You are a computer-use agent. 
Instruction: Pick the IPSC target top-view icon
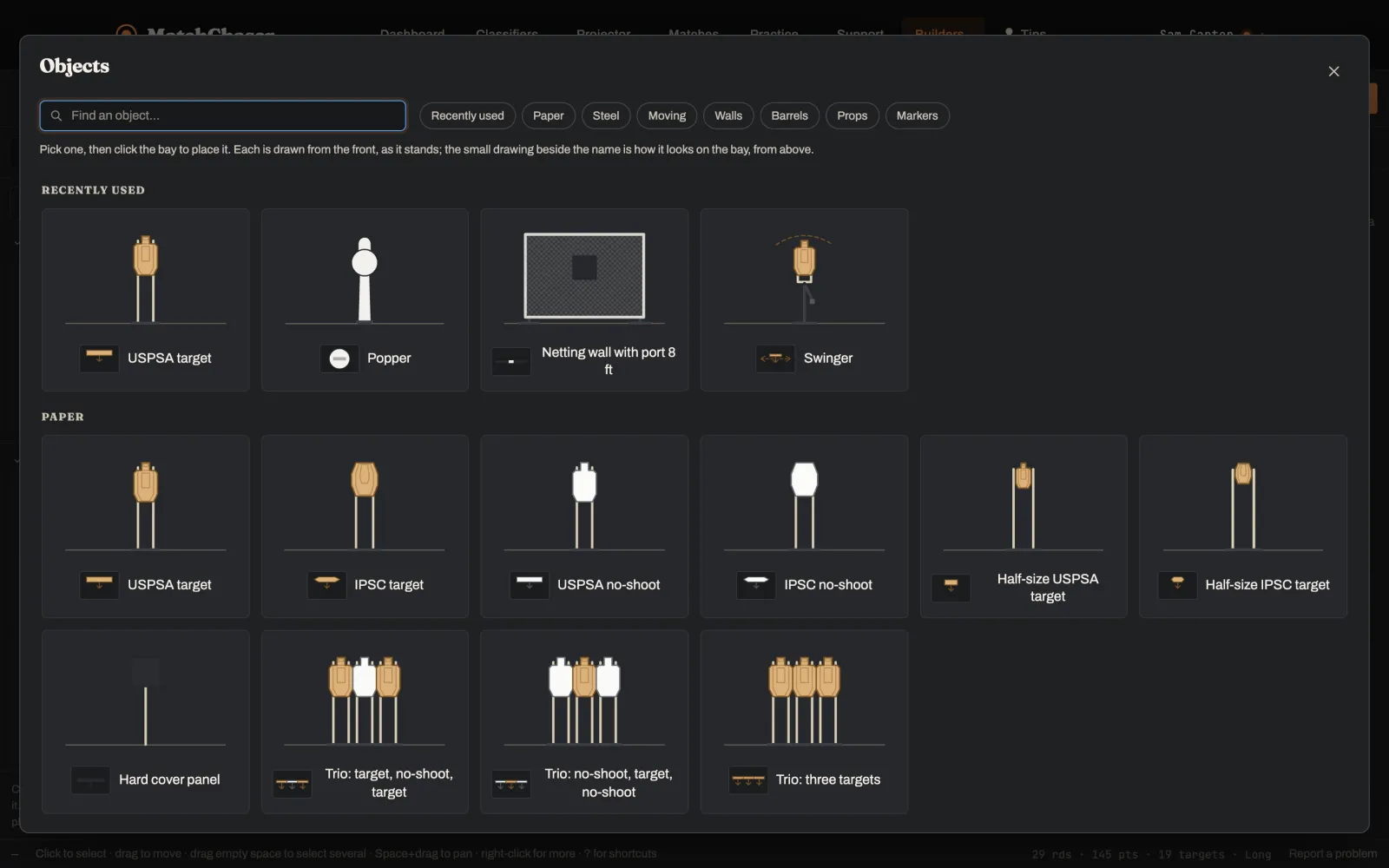326,585
